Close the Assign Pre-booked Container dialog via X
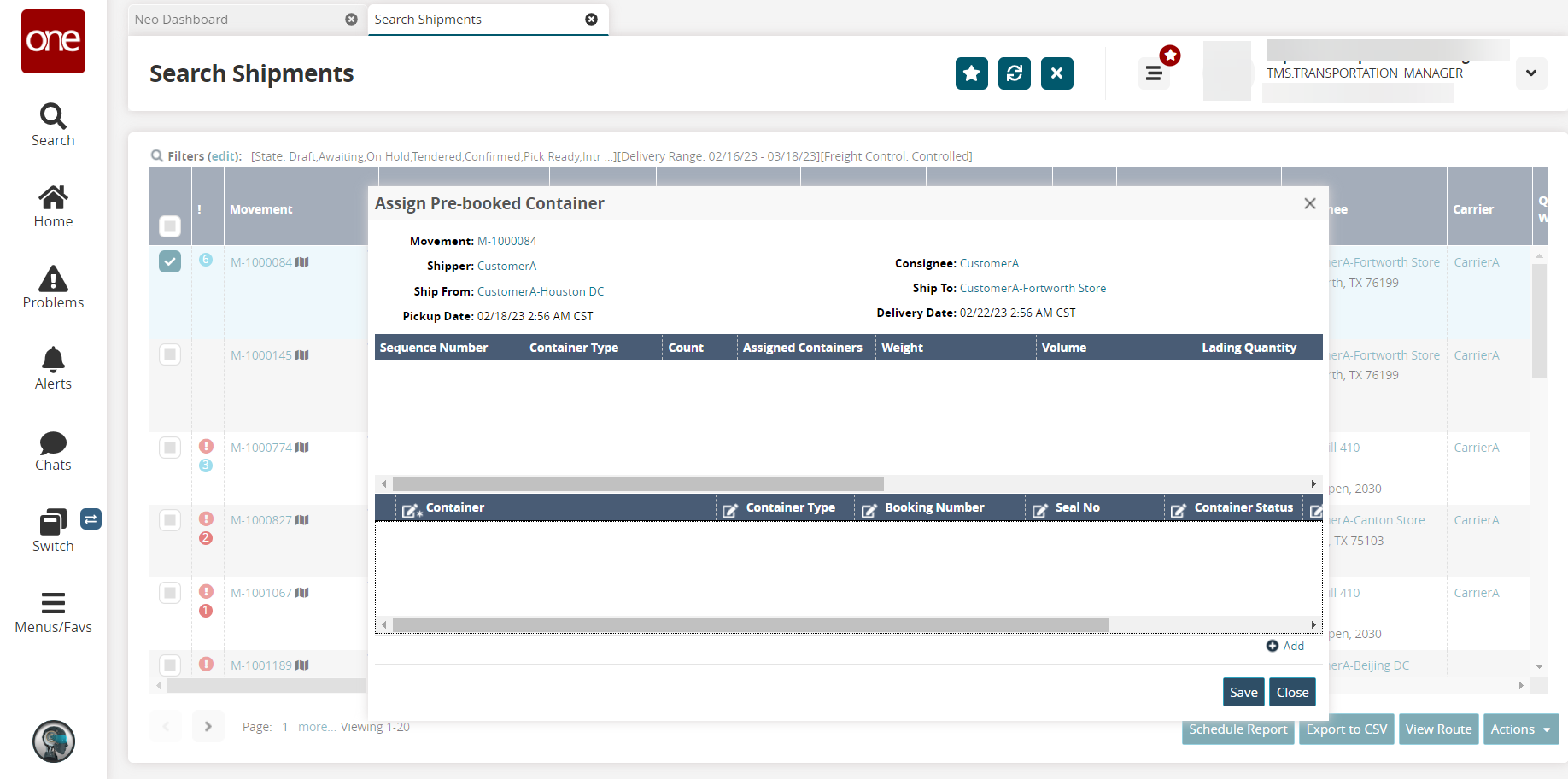The width and height of the screenshot is (1568, 779). [1310, 203]
